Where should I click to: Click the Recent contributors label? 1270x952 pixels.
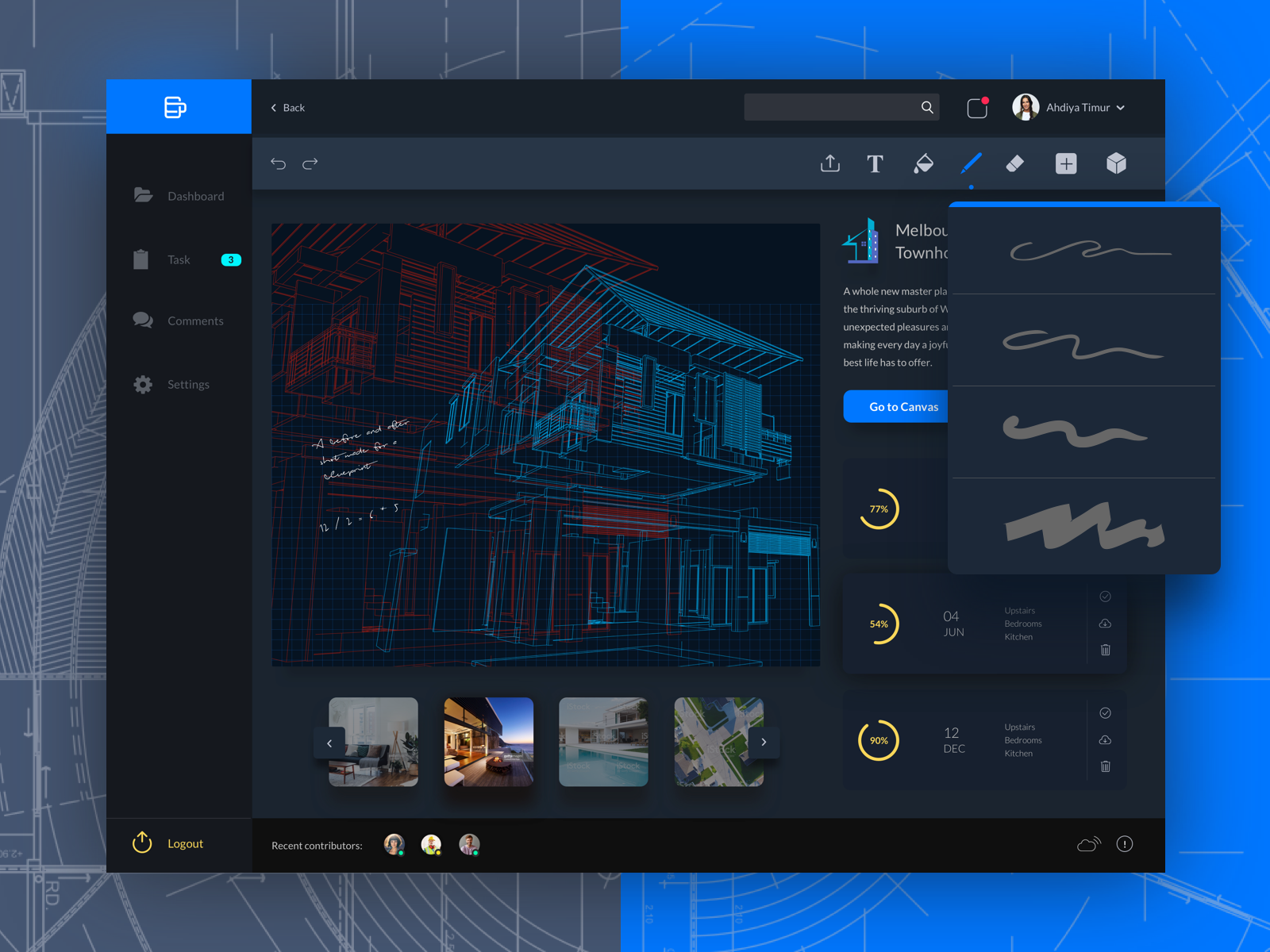(317, 846)
